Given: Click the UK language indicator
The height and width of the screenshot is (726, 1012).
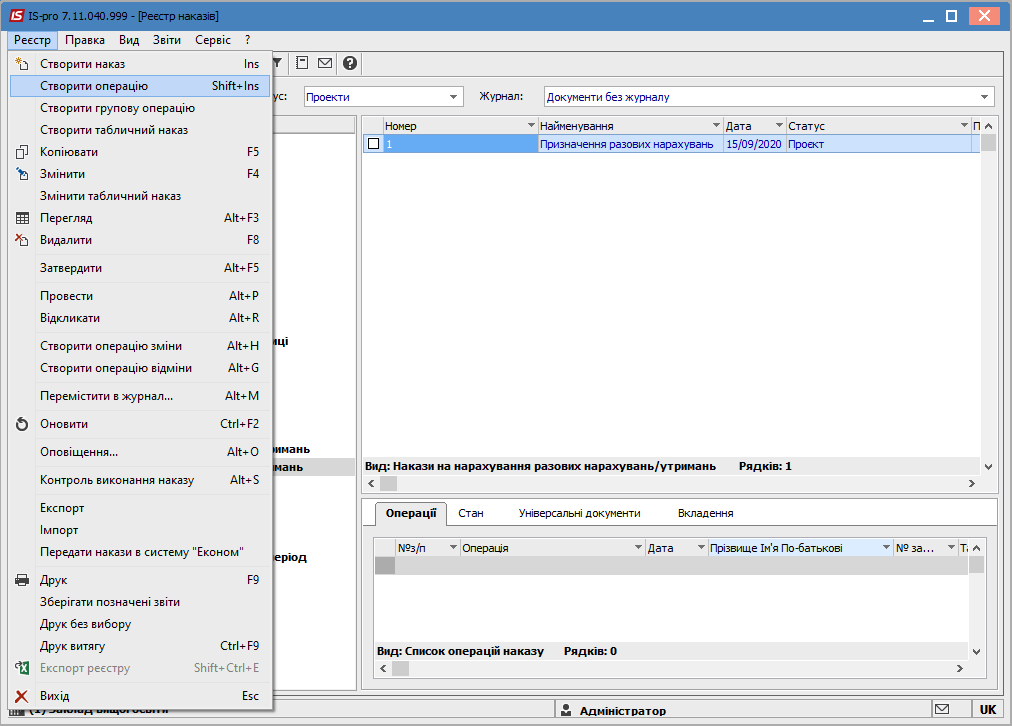Looking at the screenshot, I should click(x=987, y=709).
